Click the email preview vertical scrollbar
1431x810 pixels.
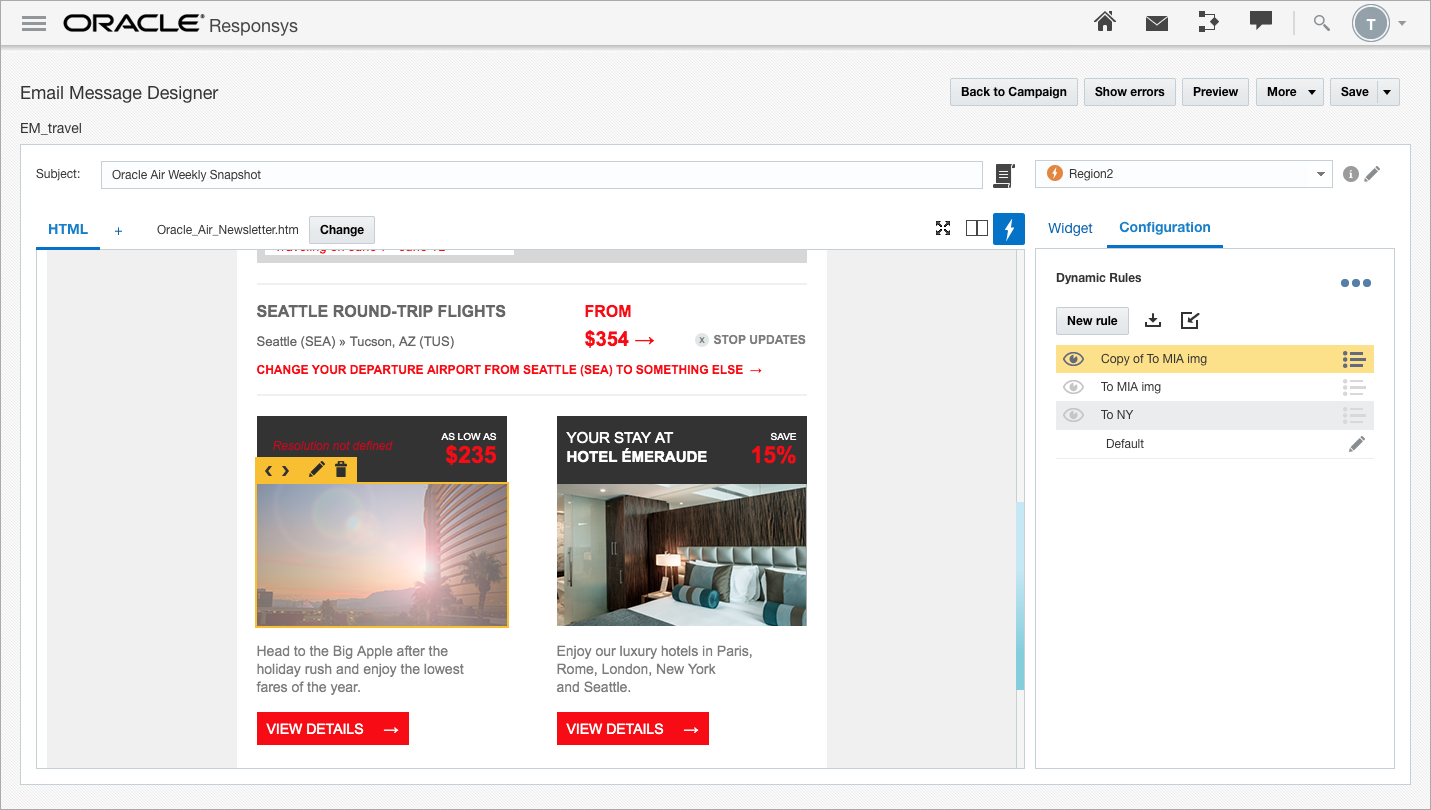(x=1020, y=596)
